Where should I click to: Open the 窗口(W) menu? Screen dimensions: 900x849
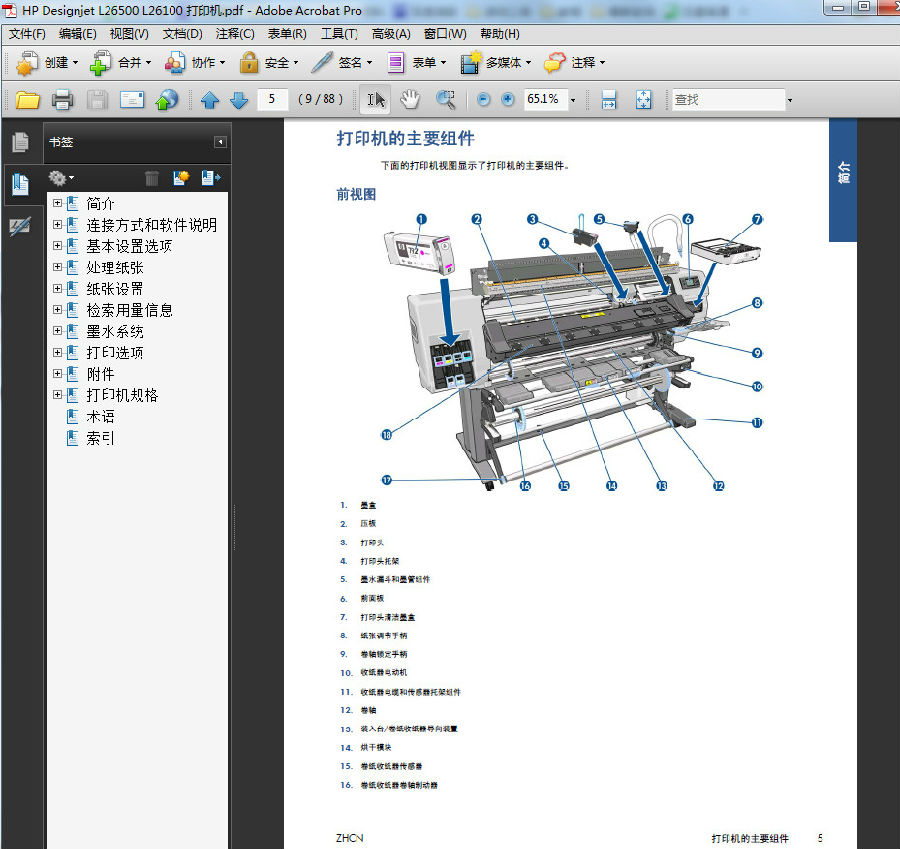(445, 34)
